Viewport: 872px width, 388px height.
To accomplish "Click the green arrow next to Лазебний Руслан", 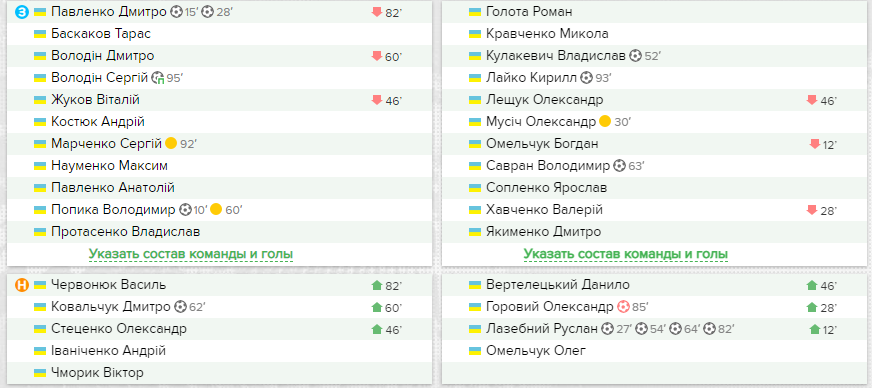I will pos(815,330).
